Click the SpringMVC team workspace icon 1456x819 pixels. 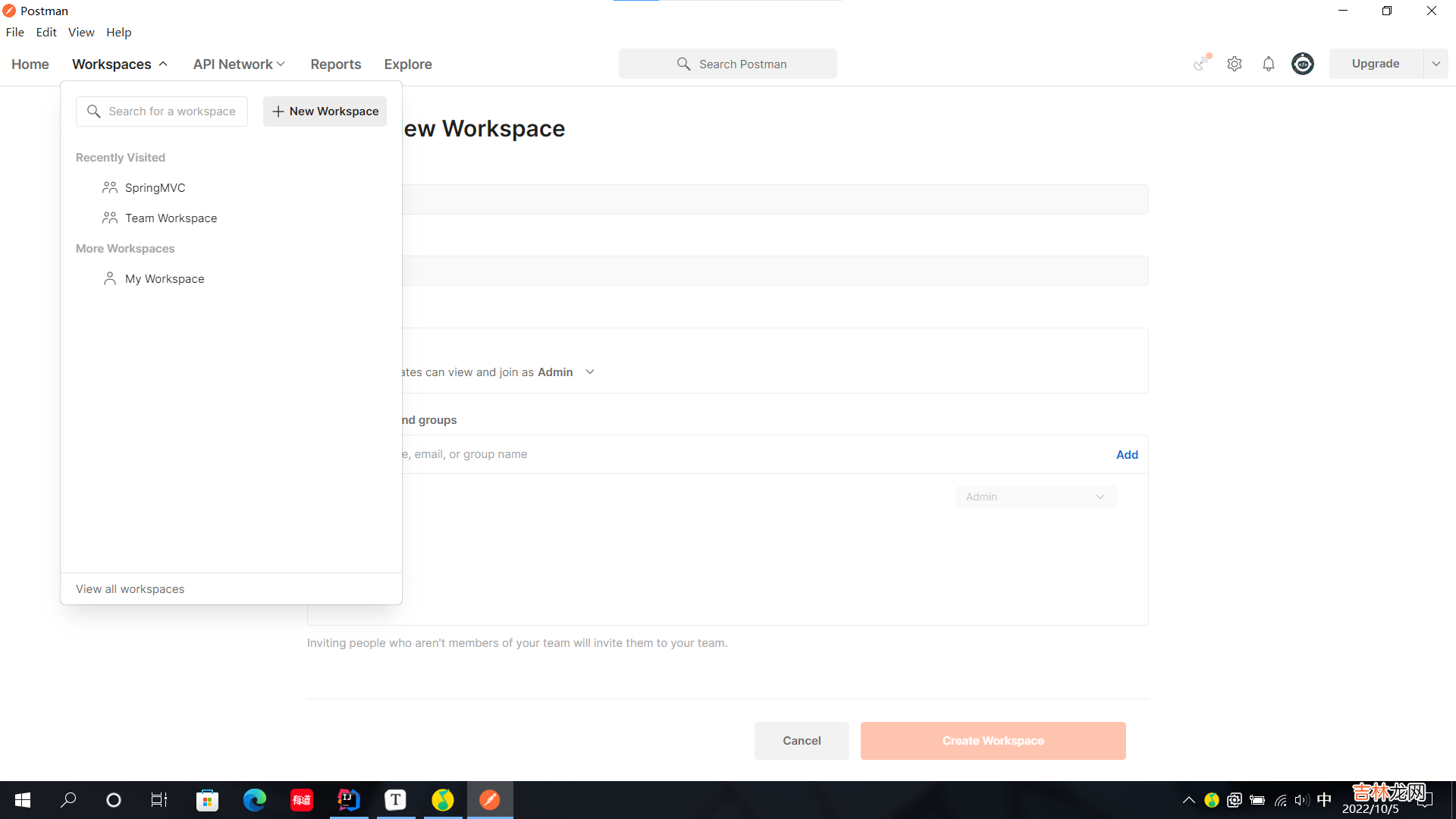(x=110, y=187)
